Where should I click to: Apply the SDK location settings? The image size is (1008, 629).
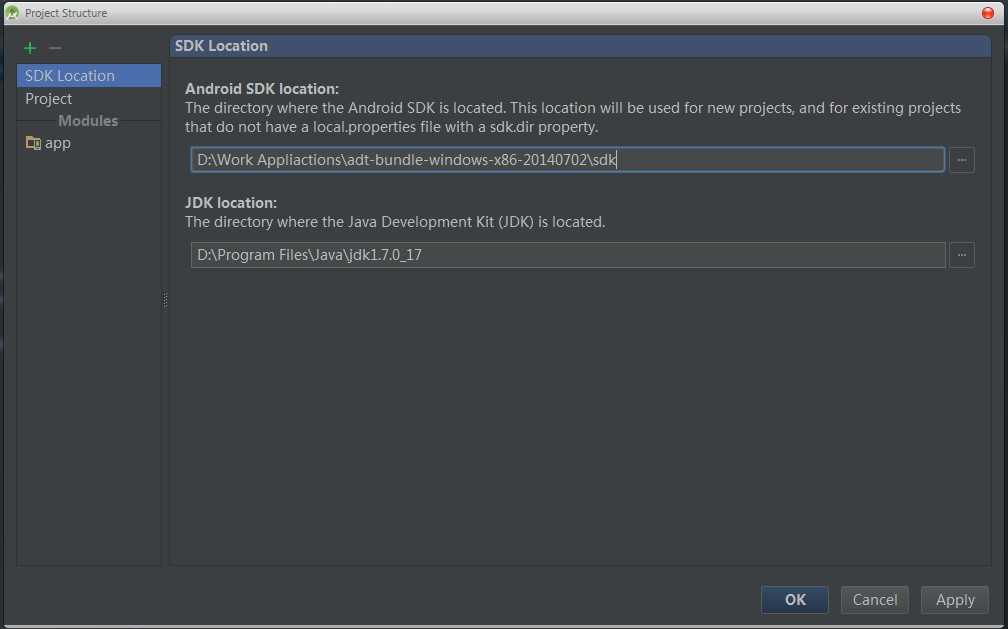[x=954, y=599]
